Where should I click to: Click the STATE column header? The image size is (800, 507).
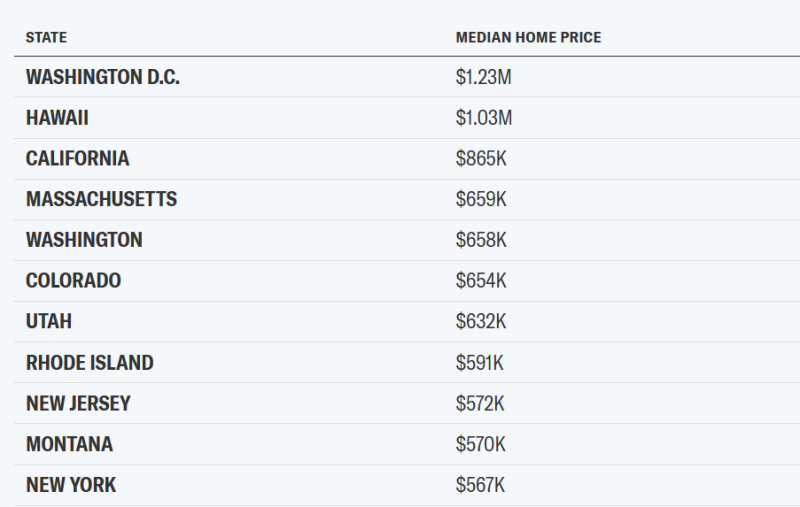tap(46, 38)
